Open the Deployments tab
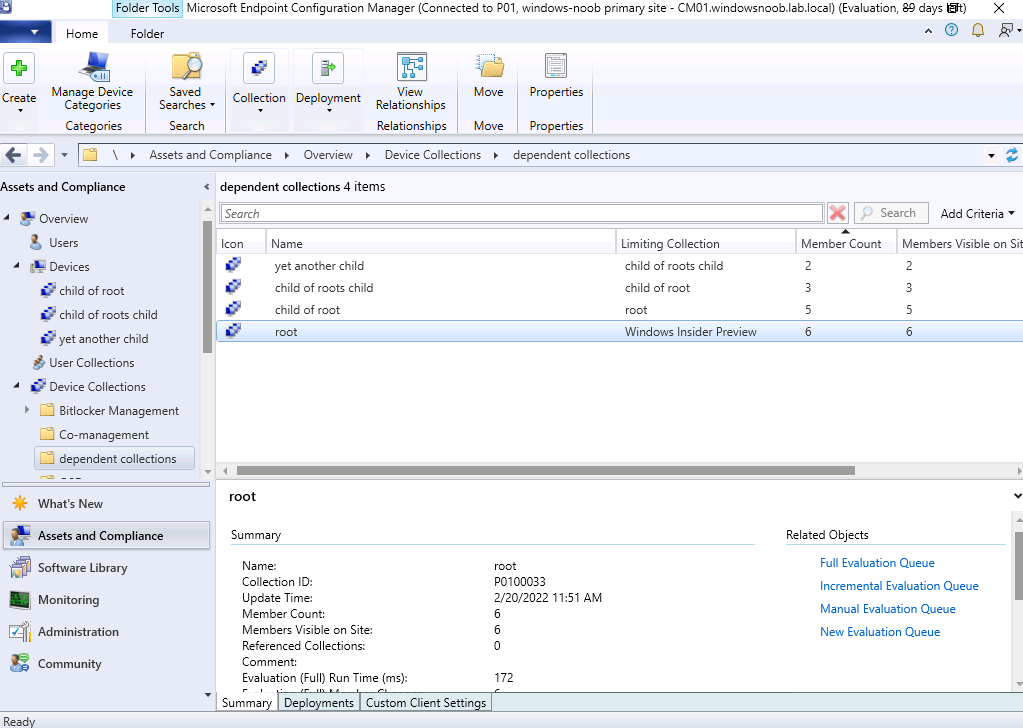 (x=319, y=703)
